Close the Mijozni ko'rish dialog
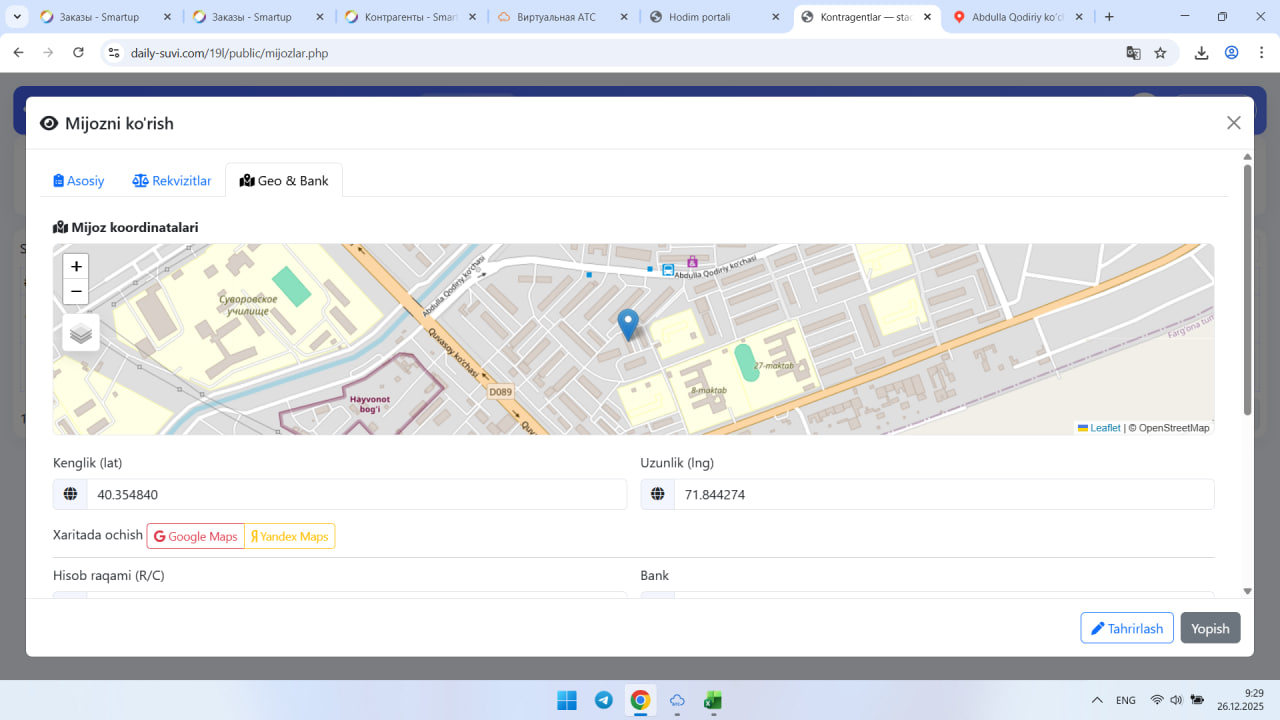1280x720 pixels. [1233, 123]
